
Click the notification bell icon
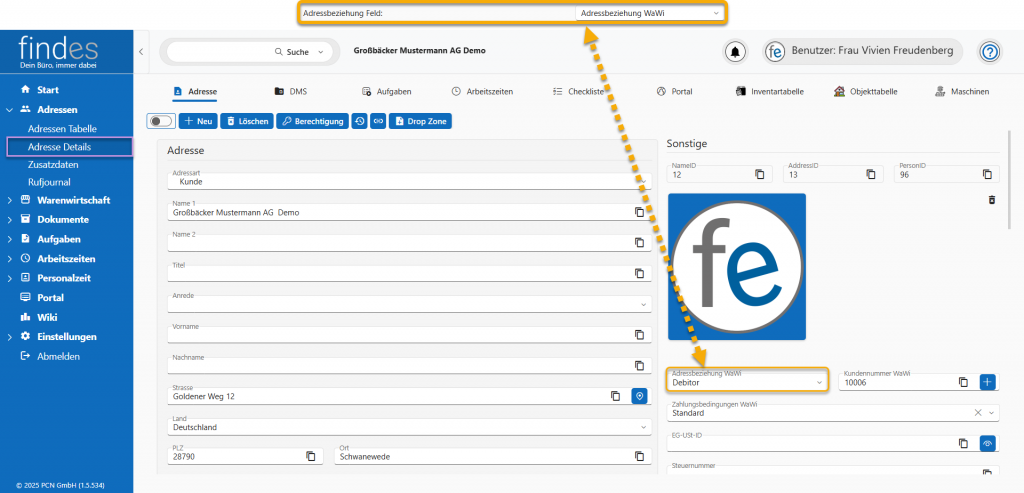[x=737, y=51]
